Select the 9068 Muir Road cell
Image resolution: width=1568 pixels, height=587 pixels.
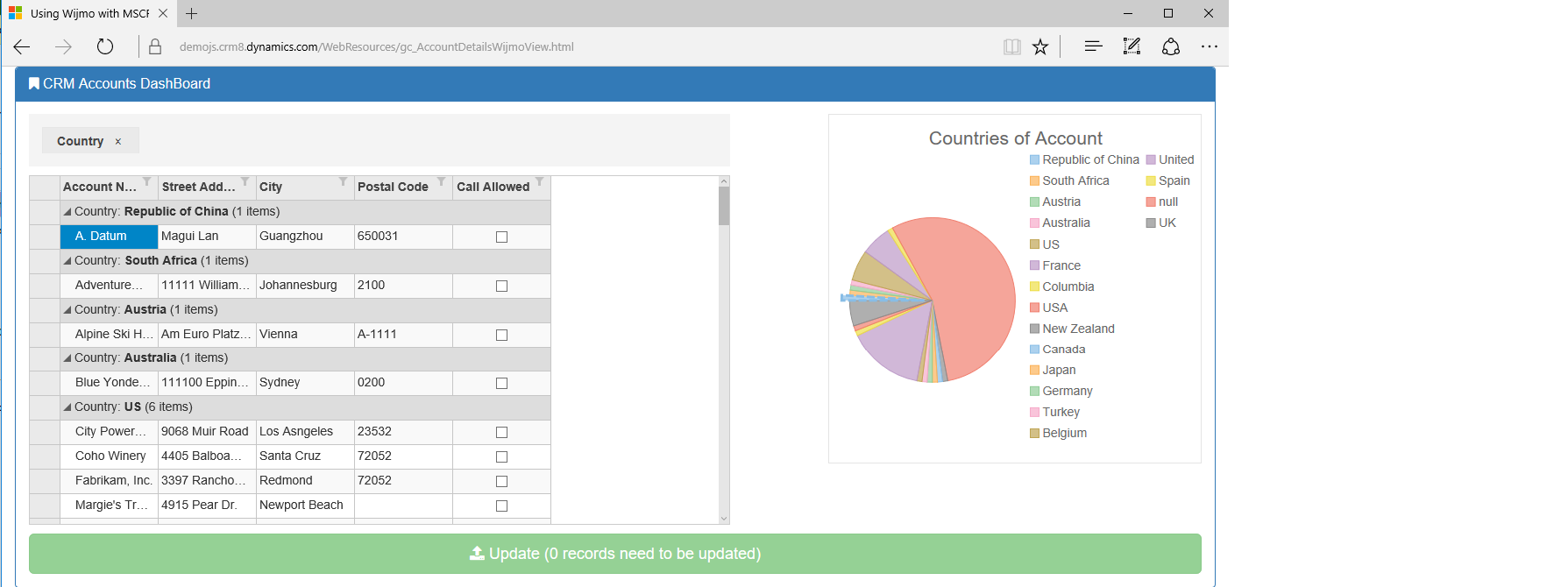coord(208,432)
